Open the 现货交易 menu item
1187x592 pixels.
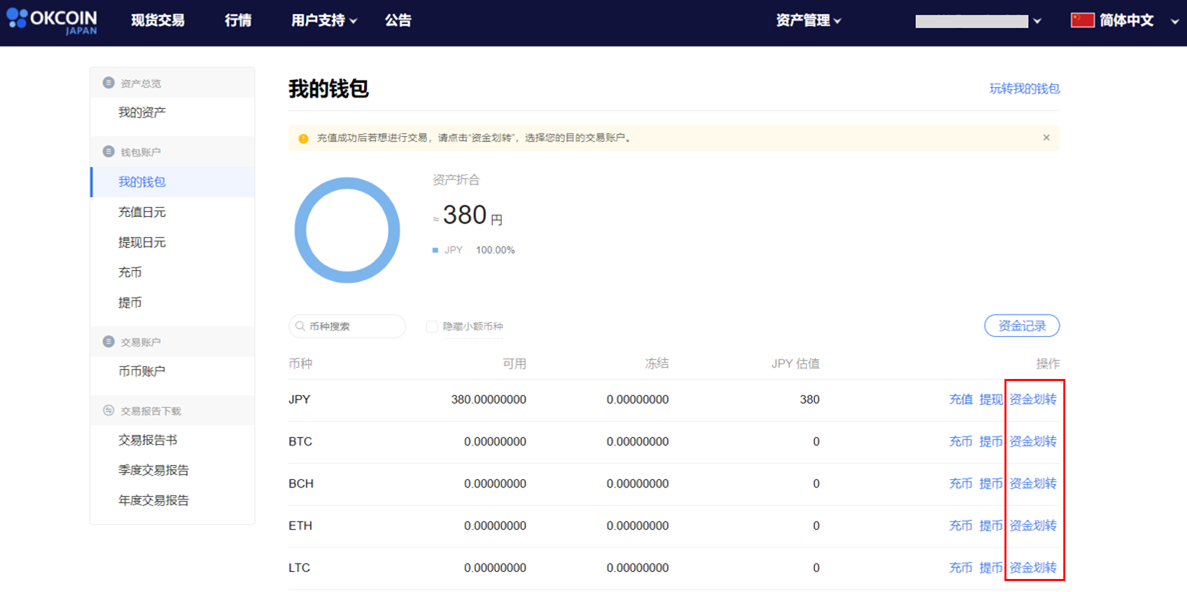click(157, 21)
